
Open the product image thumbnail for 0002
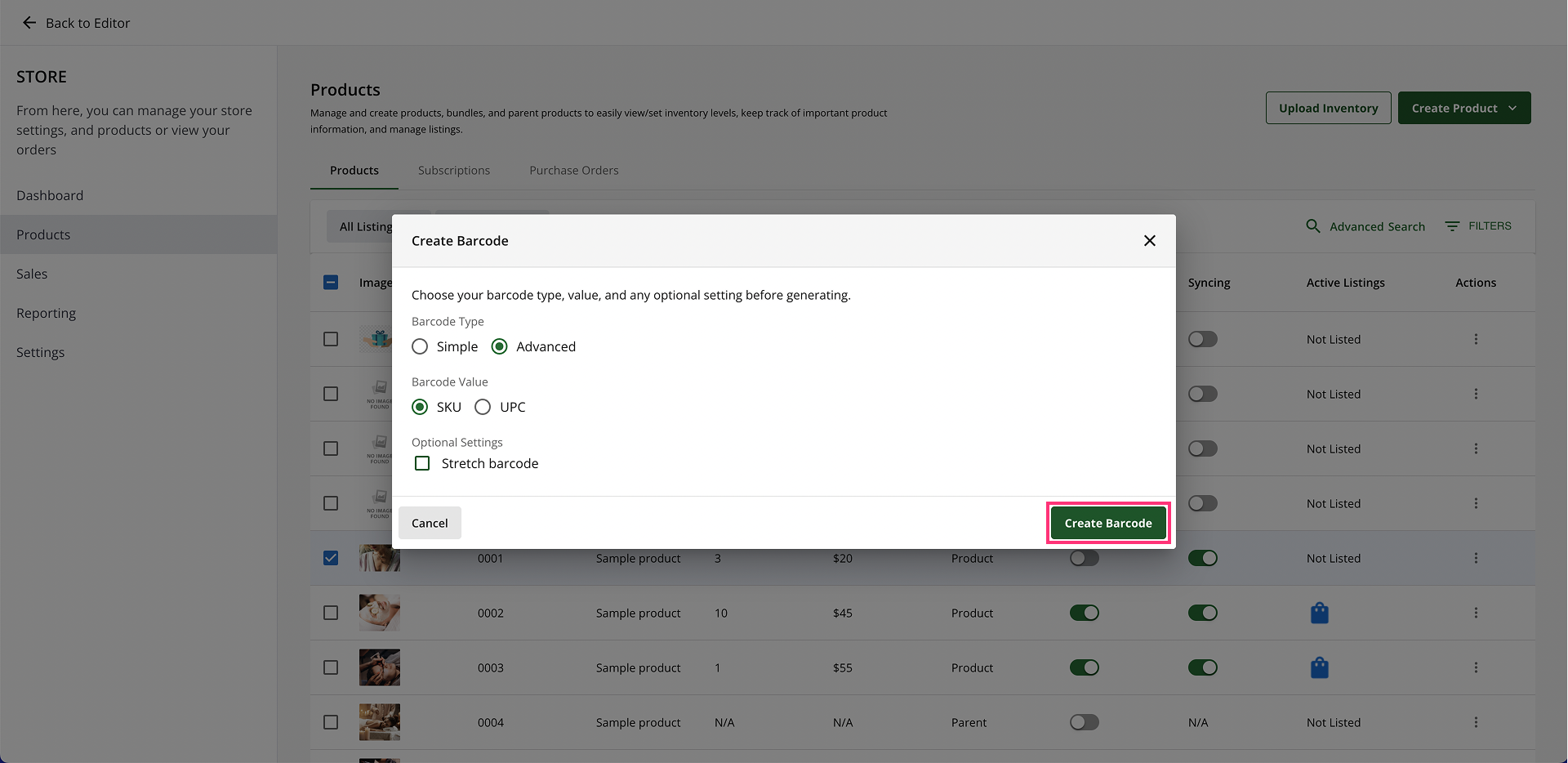(x=380, y=613)
